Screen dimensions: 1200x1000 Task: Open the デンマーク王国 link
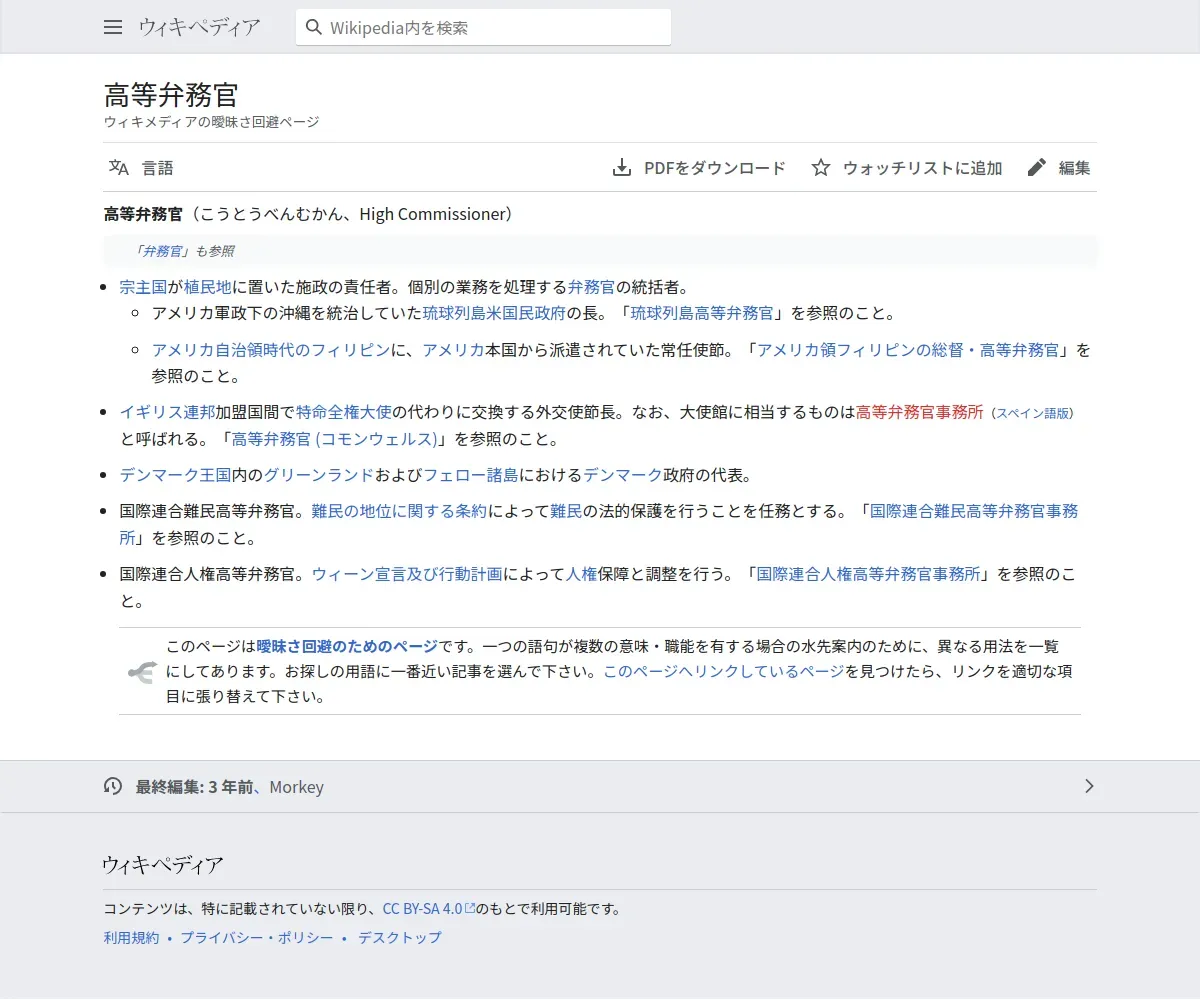coord(175,475)
